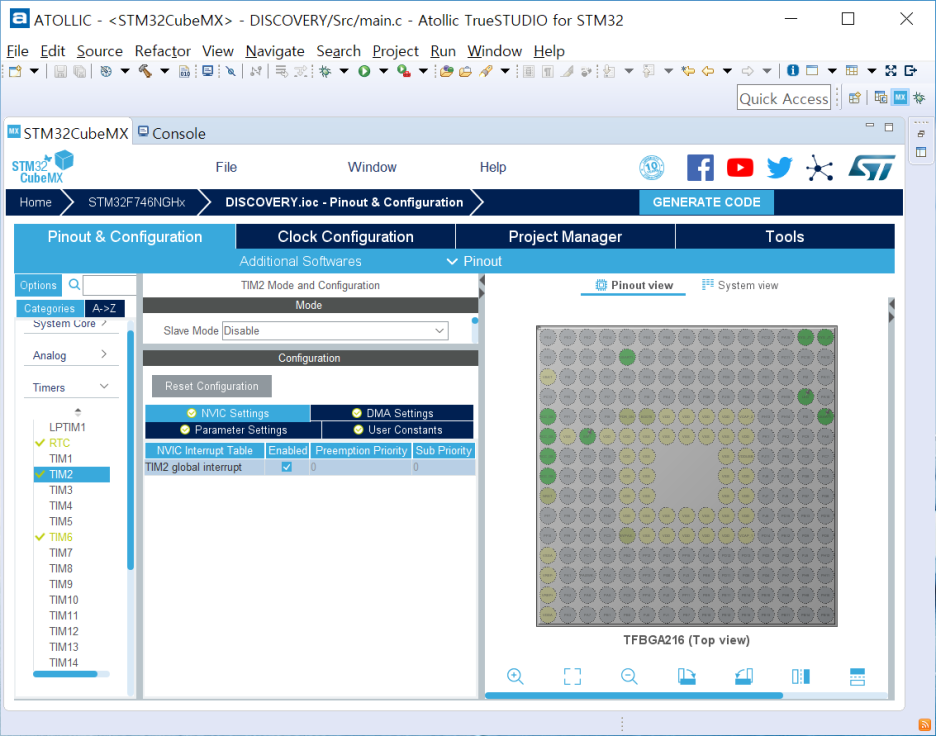Open the Project menu
Image resolution: width=936 pixels, height=736 pixels.
click(x=395, y=51)
